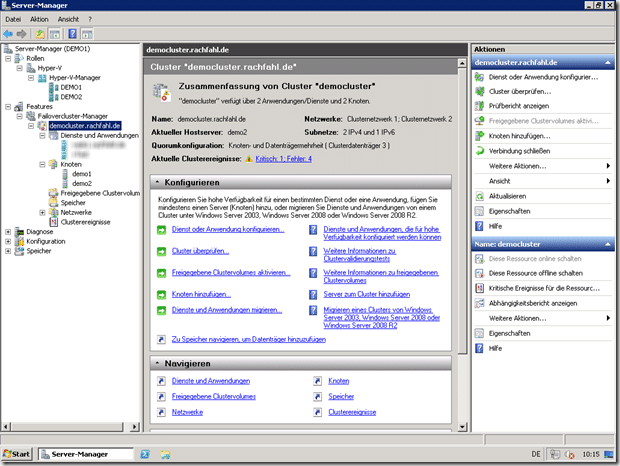The height and width of the screenshot is (466, 620).
Task: Click the Clusterereignisse navigation link
Action: [352, 412]
